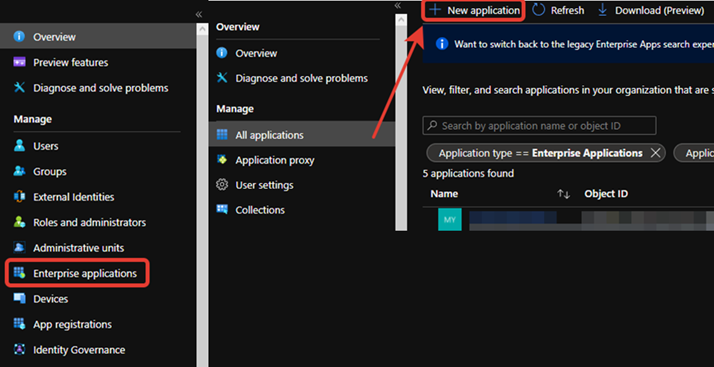Click the Refresh button label
Image resolution: width=714 pixels, height=367 pixels.
[567, 10]
